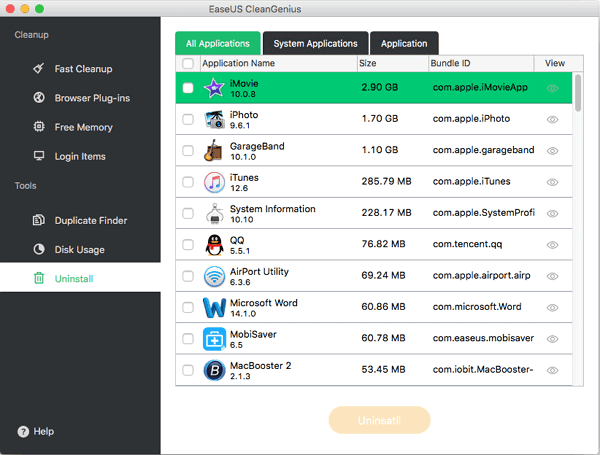
Task: Click the Fast Cleanup broom icon
Action: click(38, 69)
